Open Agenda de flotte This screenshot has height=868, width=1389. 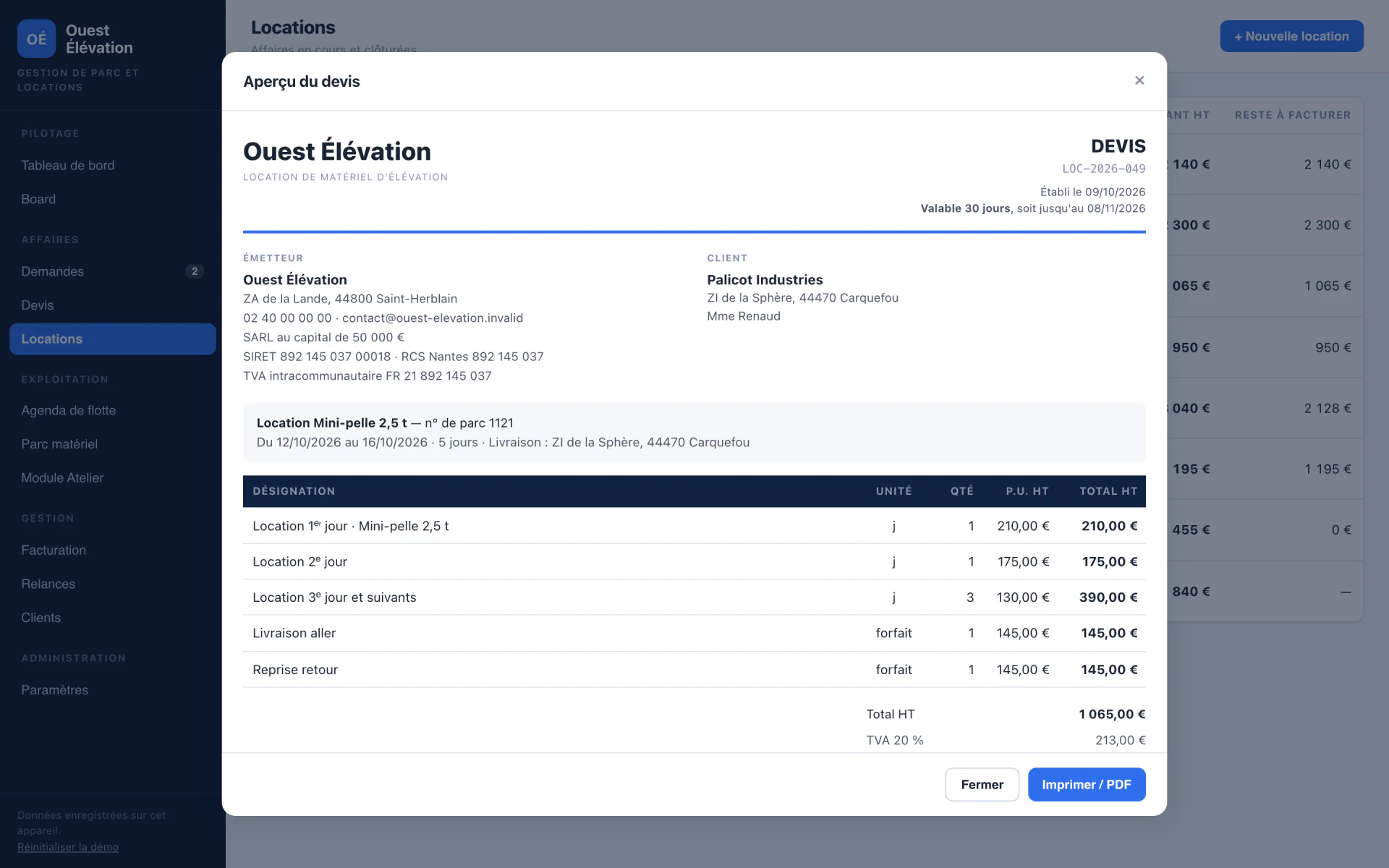(112, 410)
